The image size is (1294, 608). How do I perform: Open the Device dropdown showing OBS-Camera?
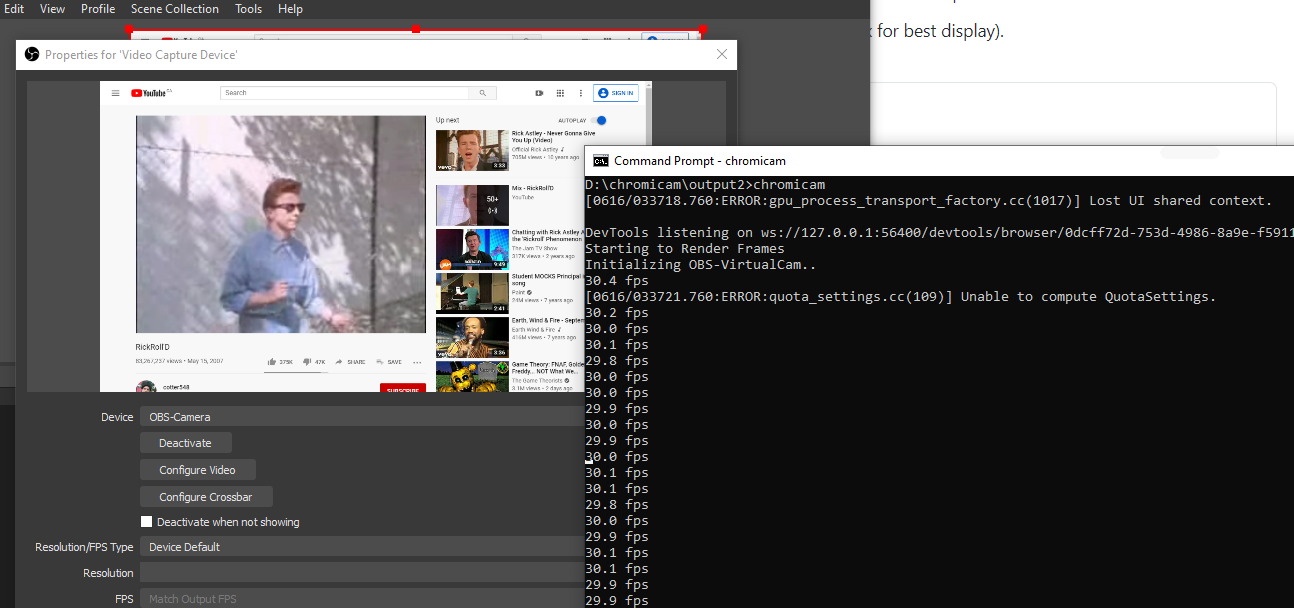[x=362, y=417]
